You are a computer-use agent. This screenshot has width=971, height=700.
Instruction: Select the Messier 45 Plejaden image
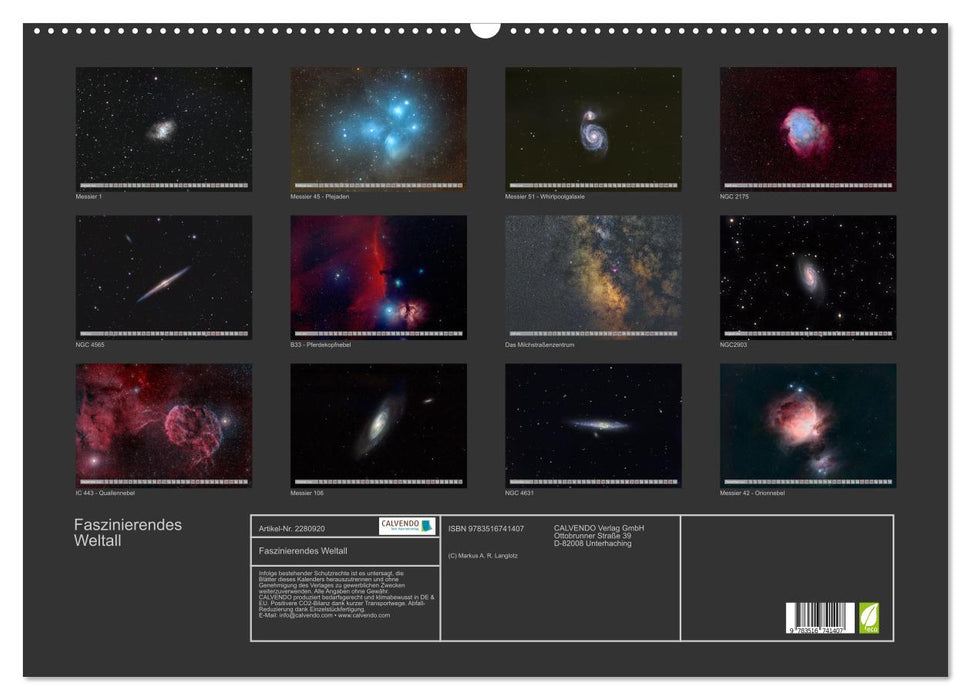pyautogui.click(x=378, y=129)
